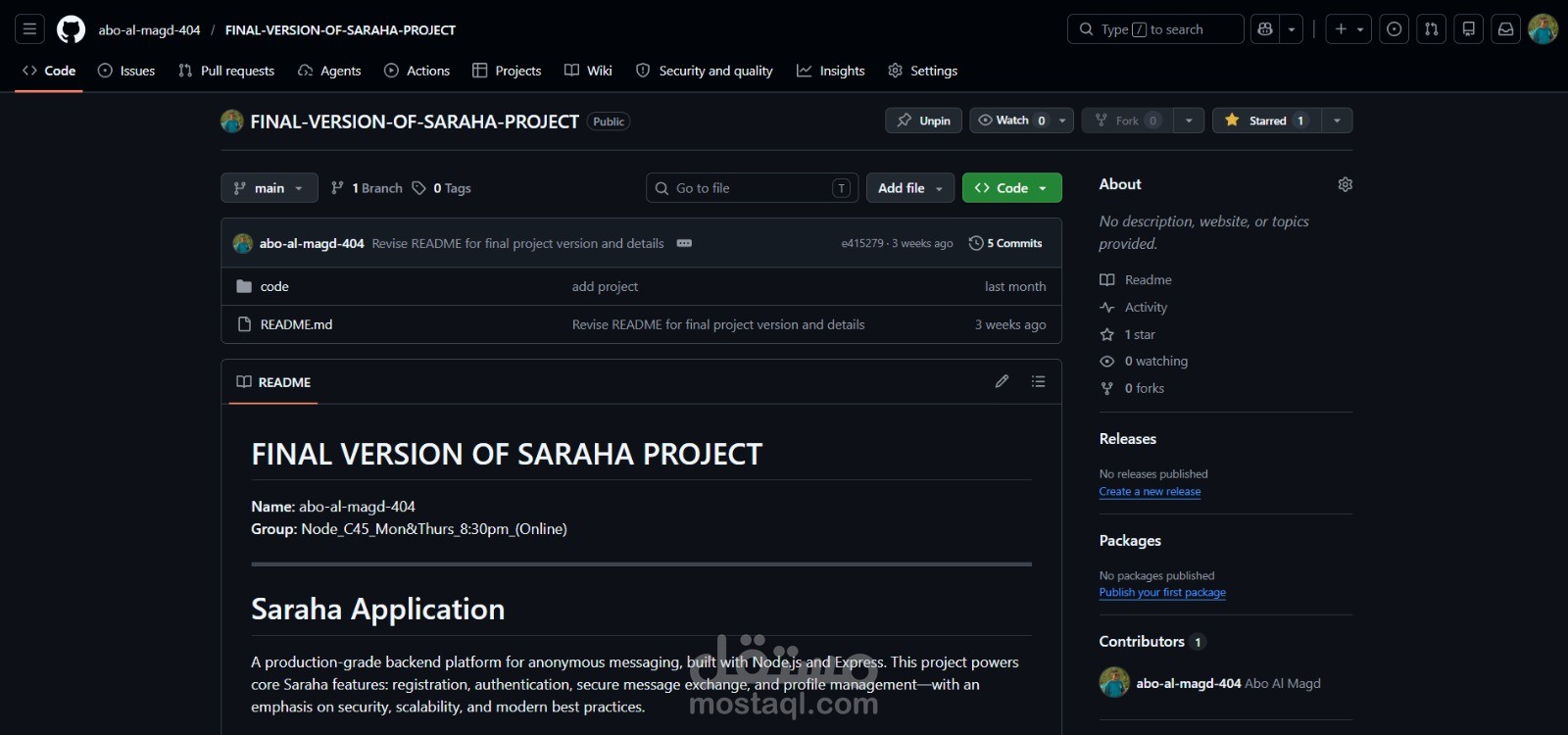Click Publish your first package
This screenshot has height=735, width=1568.
[1162, 593]
